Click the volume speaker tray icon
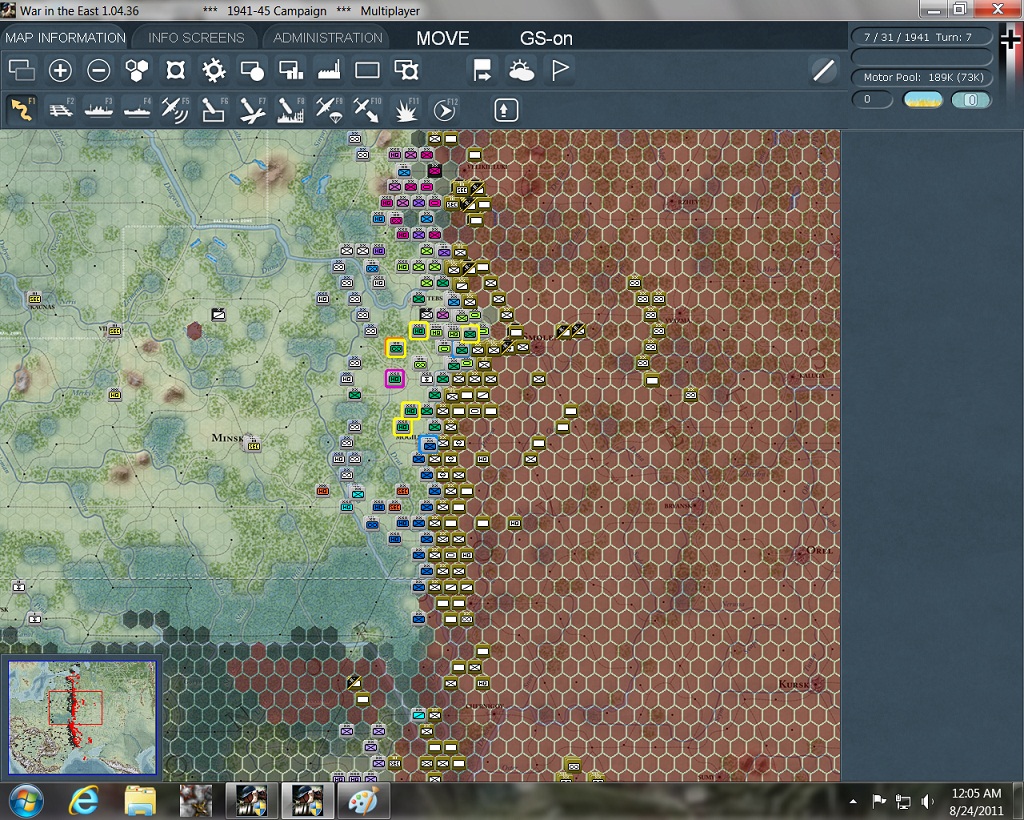This screenshot has height=820, width=1024. [x=927, y=801]
